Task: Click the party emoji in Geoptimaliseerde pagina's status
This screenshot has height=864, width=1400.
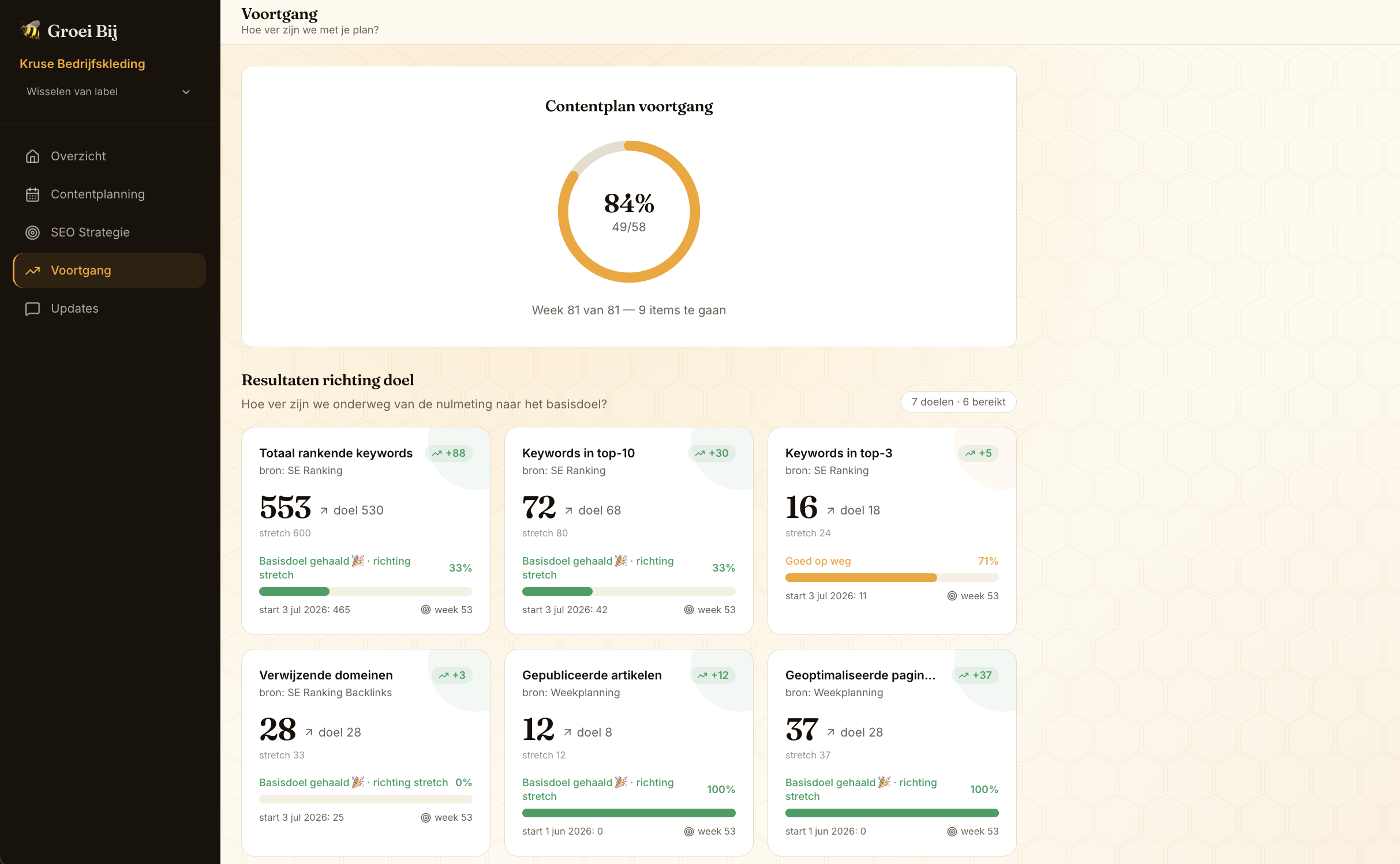Action: coord(884,782)
